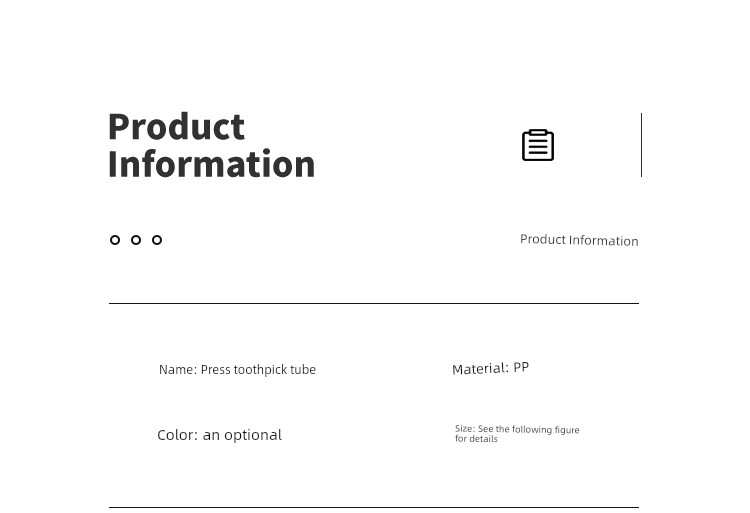750x513 pixels.
Task: Select the "PP" material value
Action: [521, 367]
